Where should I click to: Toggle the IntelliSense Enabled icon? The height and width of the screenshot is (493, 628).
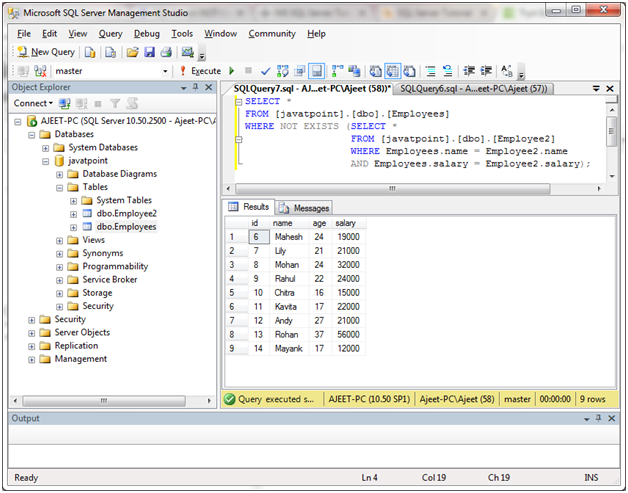tap(316, 71)
